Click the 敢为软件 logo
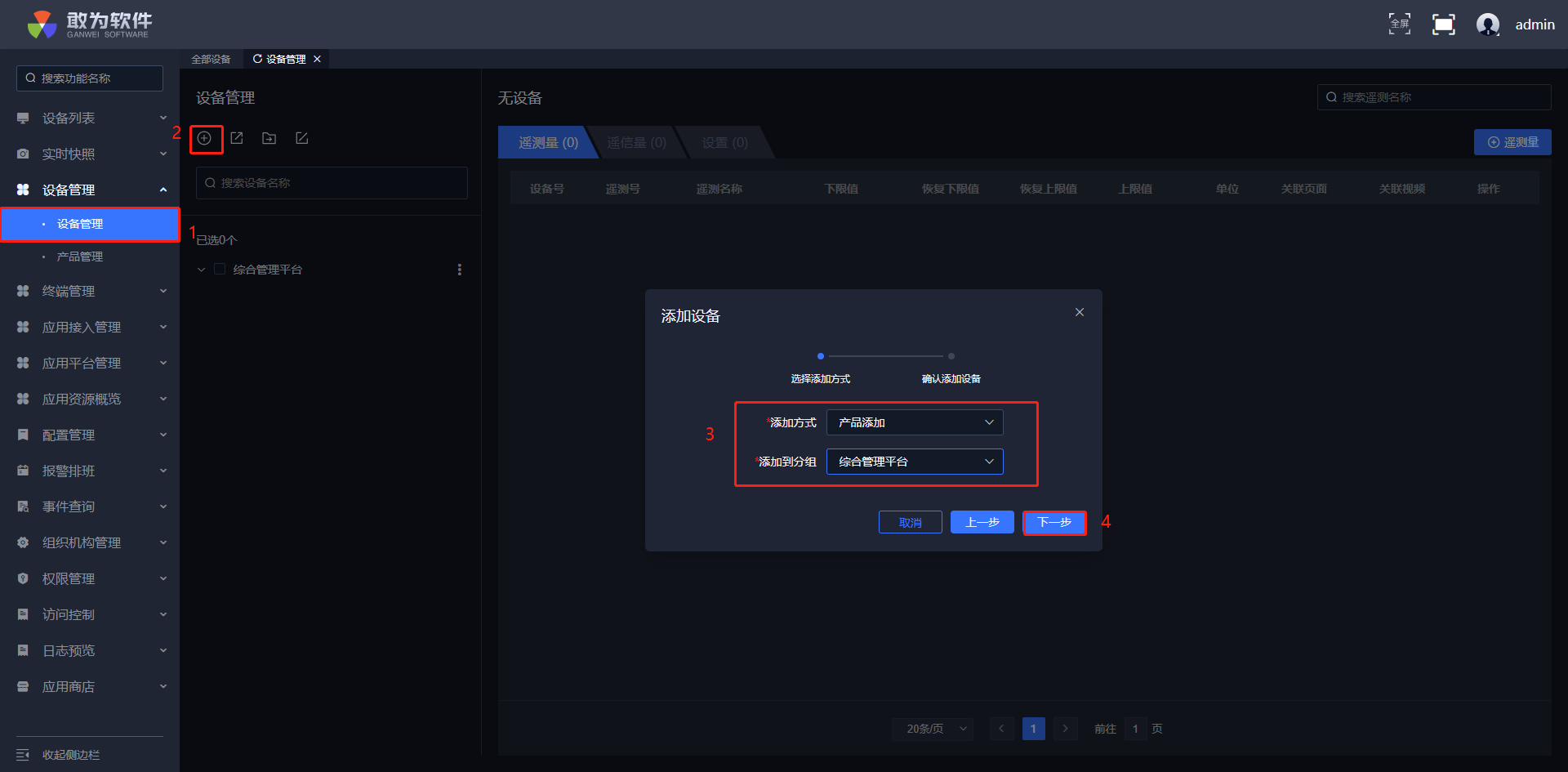This screenshot has height=772, width=1568. (x=90, y=25)
